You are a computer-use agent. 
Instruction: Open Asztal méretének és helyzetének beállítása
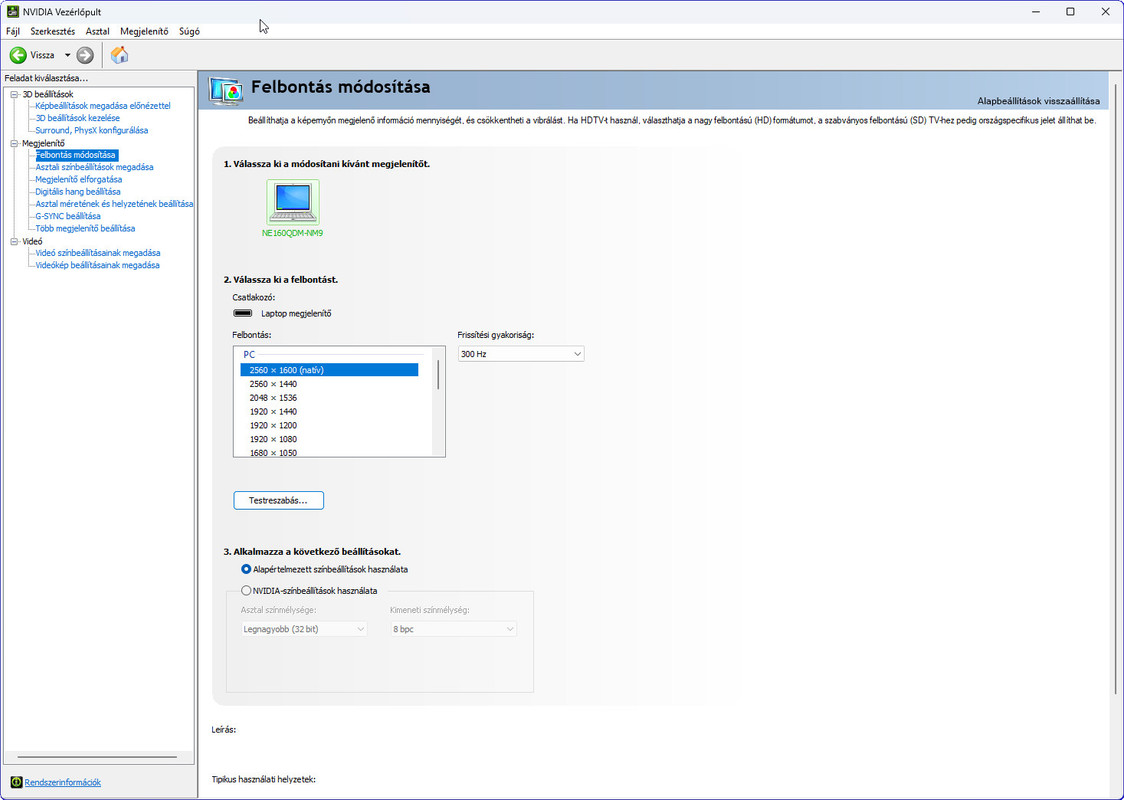point(114,204)
